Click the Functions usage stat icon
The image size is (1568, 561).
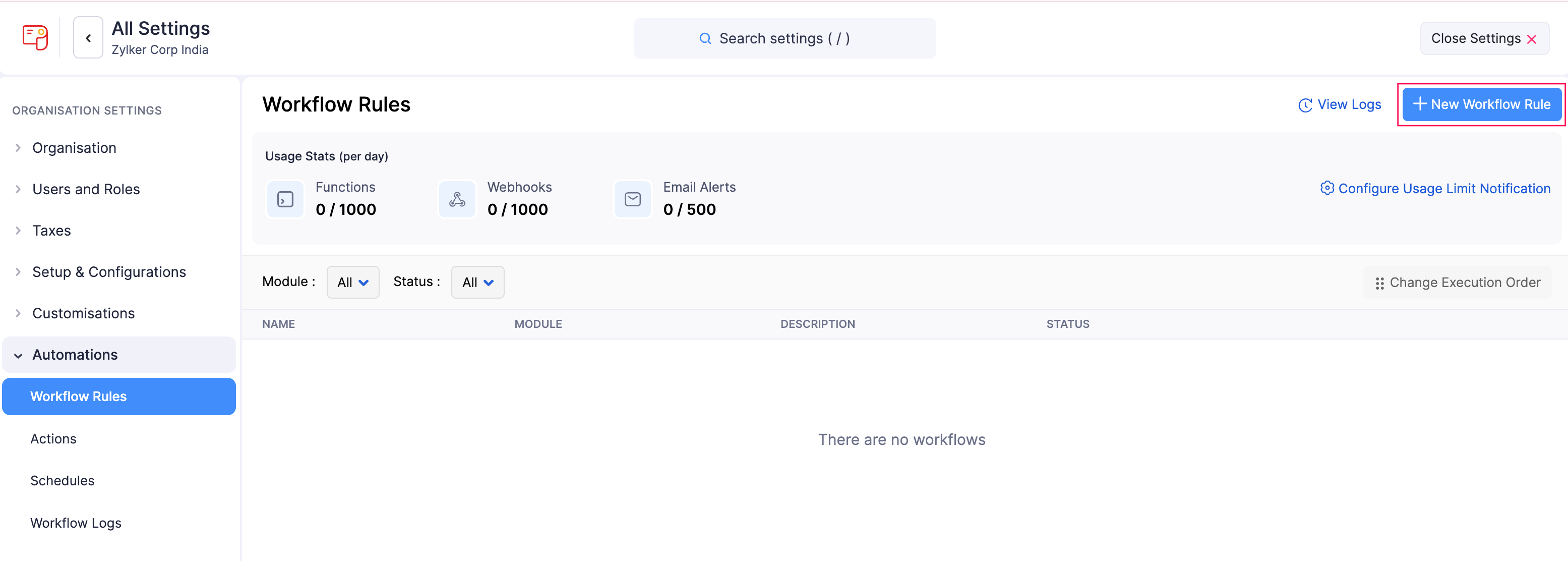coord(285,199)
